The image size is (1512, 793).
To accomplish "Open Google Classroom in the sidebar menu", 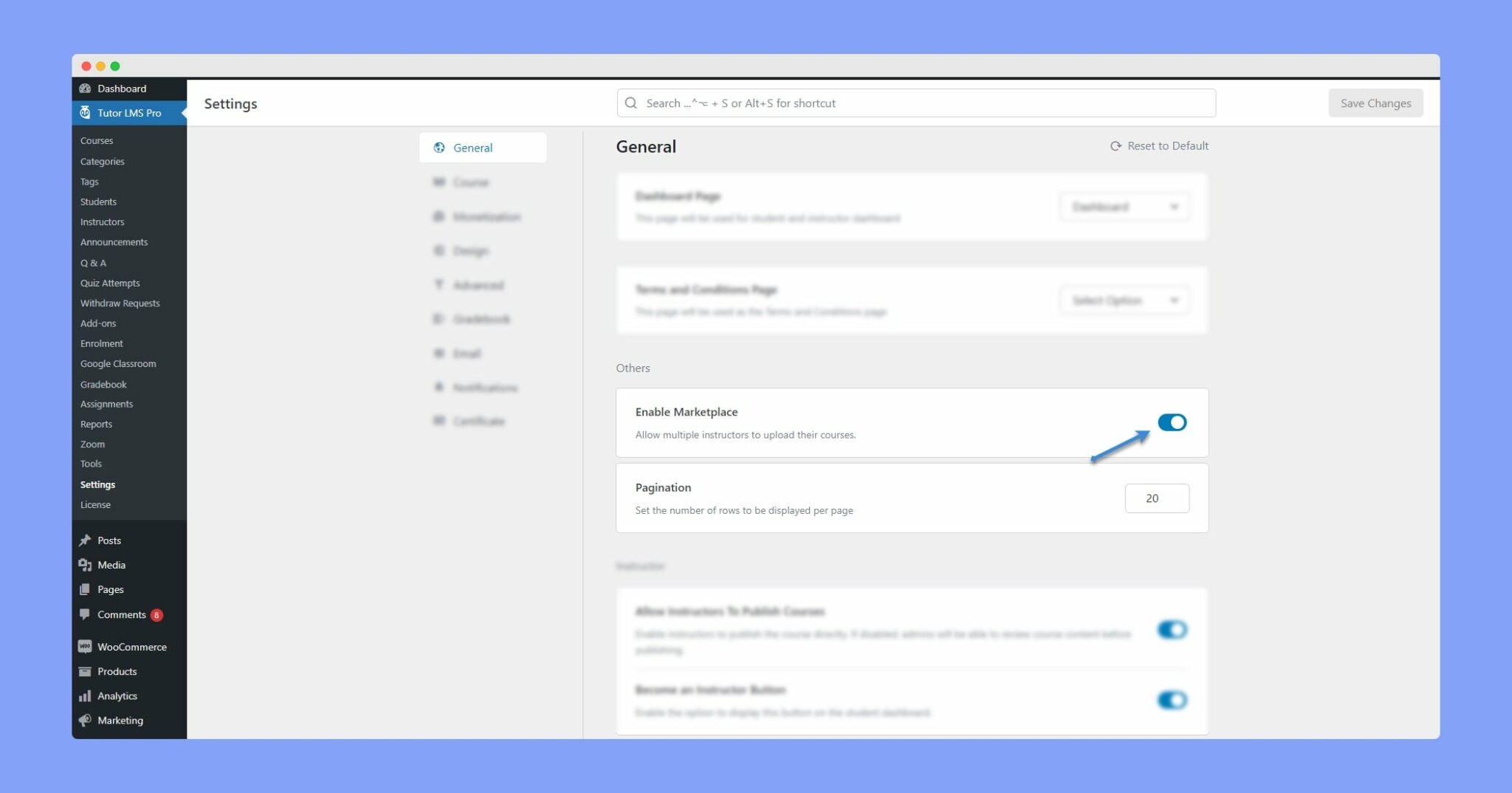I will point(118,364).
